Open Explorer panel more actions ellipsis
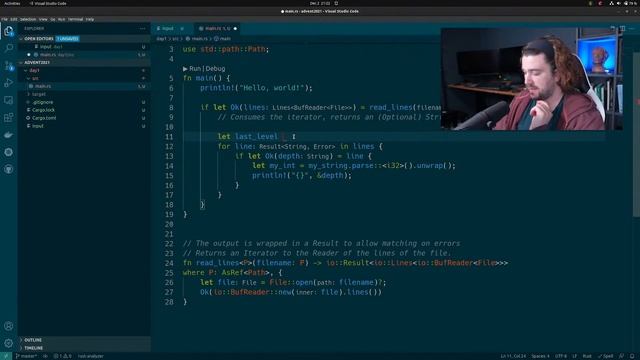The width and height of the screenshot is (640, 360). (x=142, y=29)
